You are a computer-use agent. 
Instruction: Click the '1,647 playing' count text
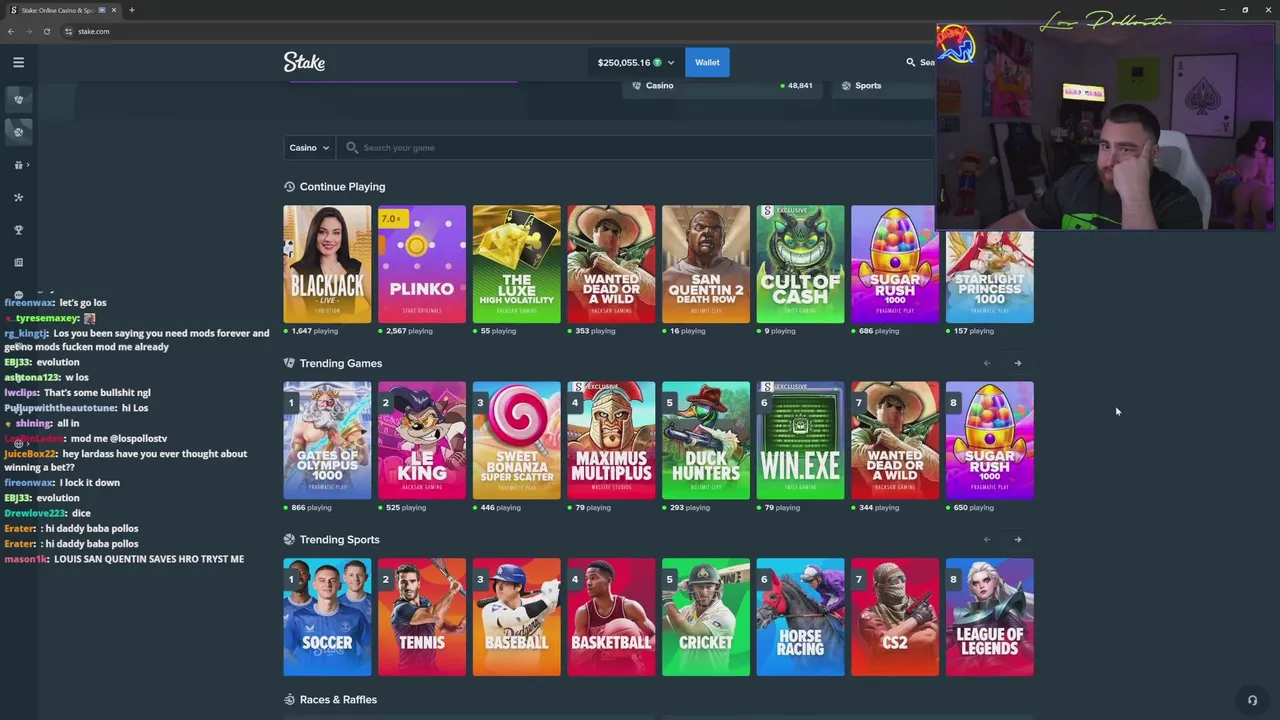coord(315,331)
